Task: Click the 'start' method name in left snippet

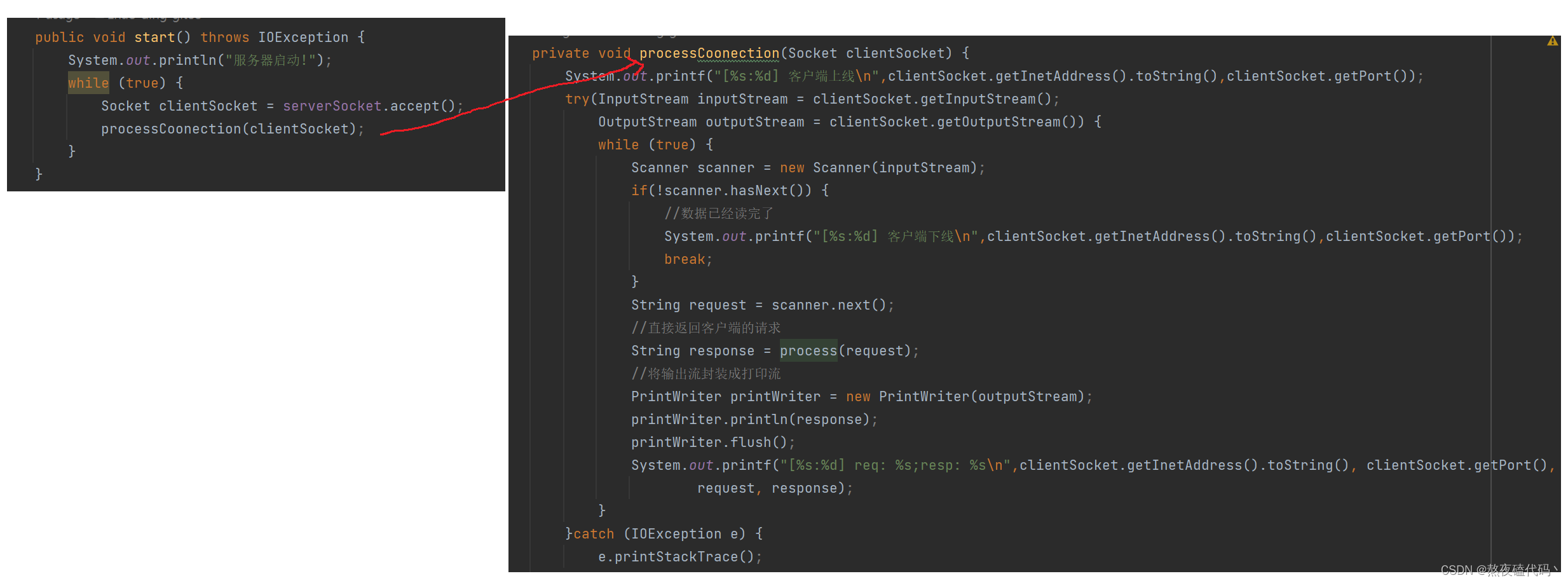Action: tap(154, 38)
